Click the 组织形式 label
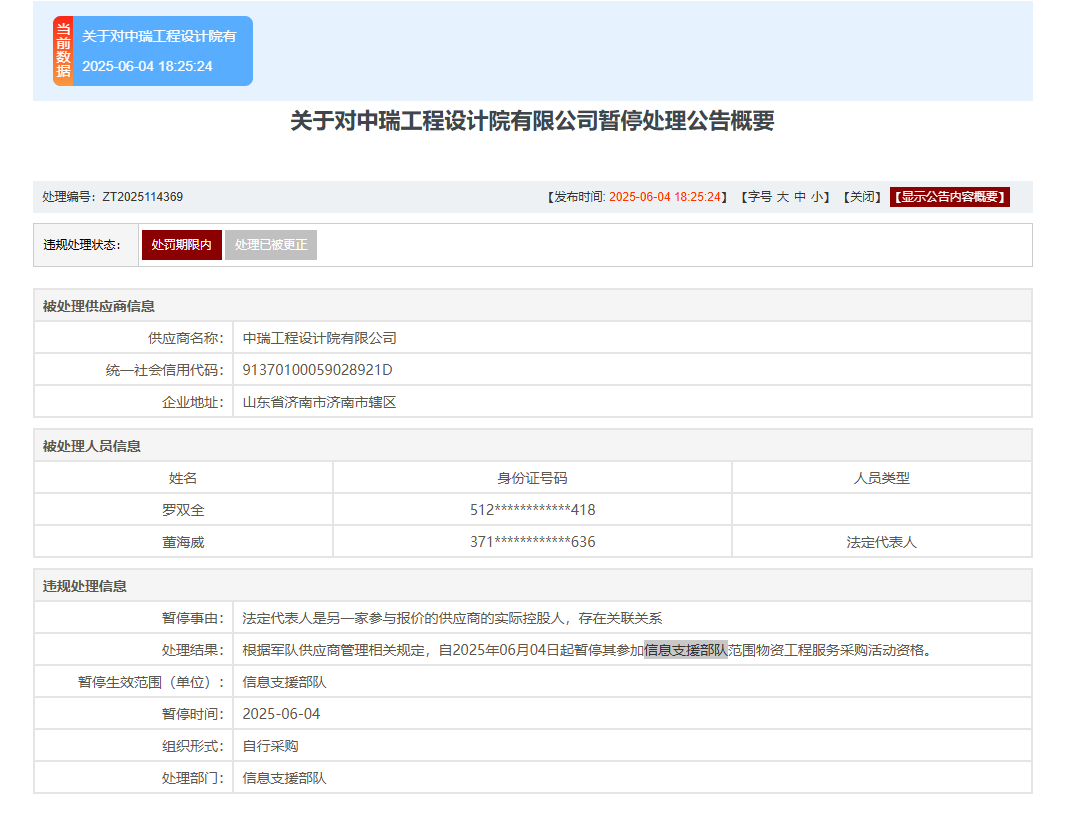The height and width of the screenshot is (826, 1074). click(x=192, y=747)
